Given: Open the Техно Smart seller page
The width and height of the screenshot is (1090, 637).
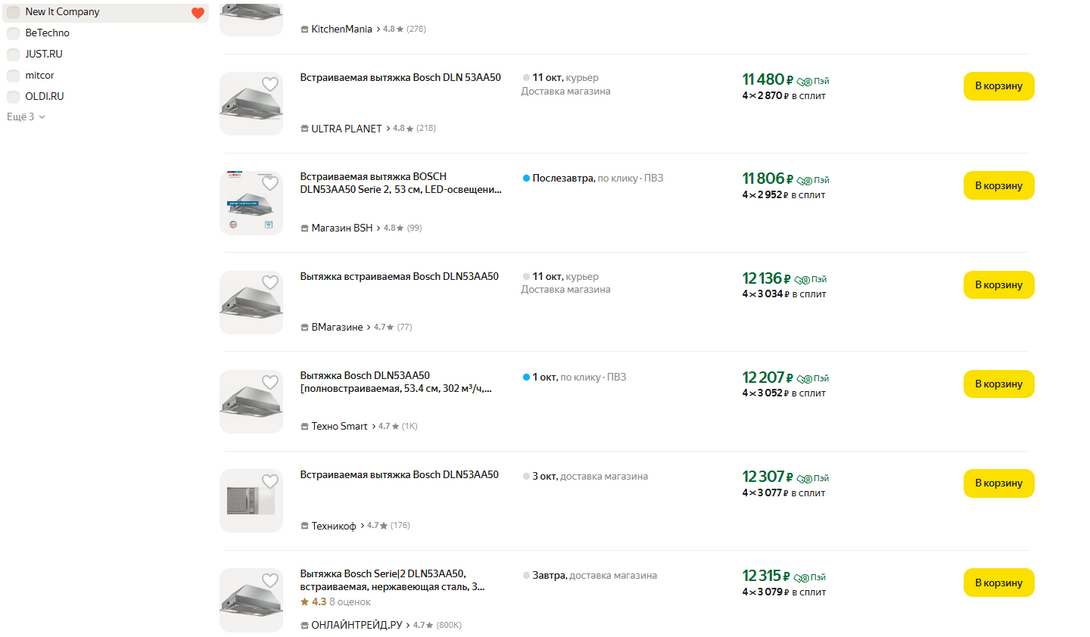Looking at the screenshot, I should [339, 426].
